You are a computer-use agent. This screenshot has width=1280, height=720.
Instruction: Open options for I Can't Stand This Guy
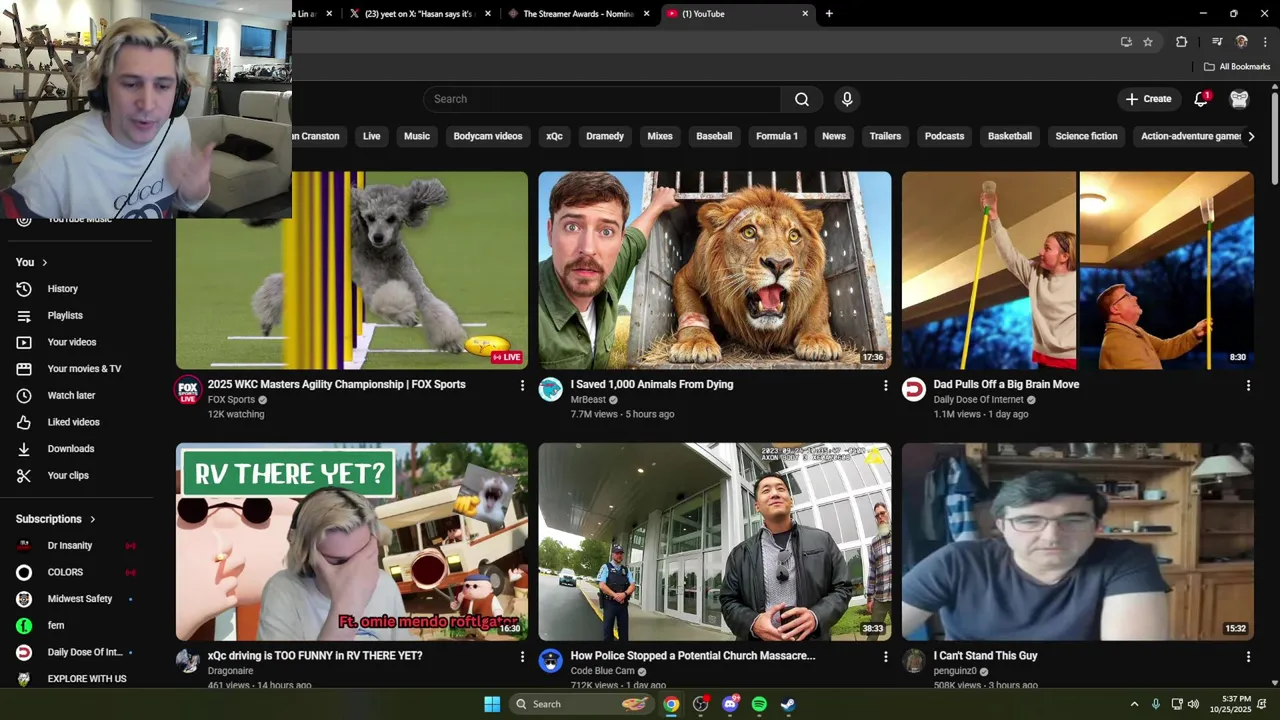[x=1248, y=657]
